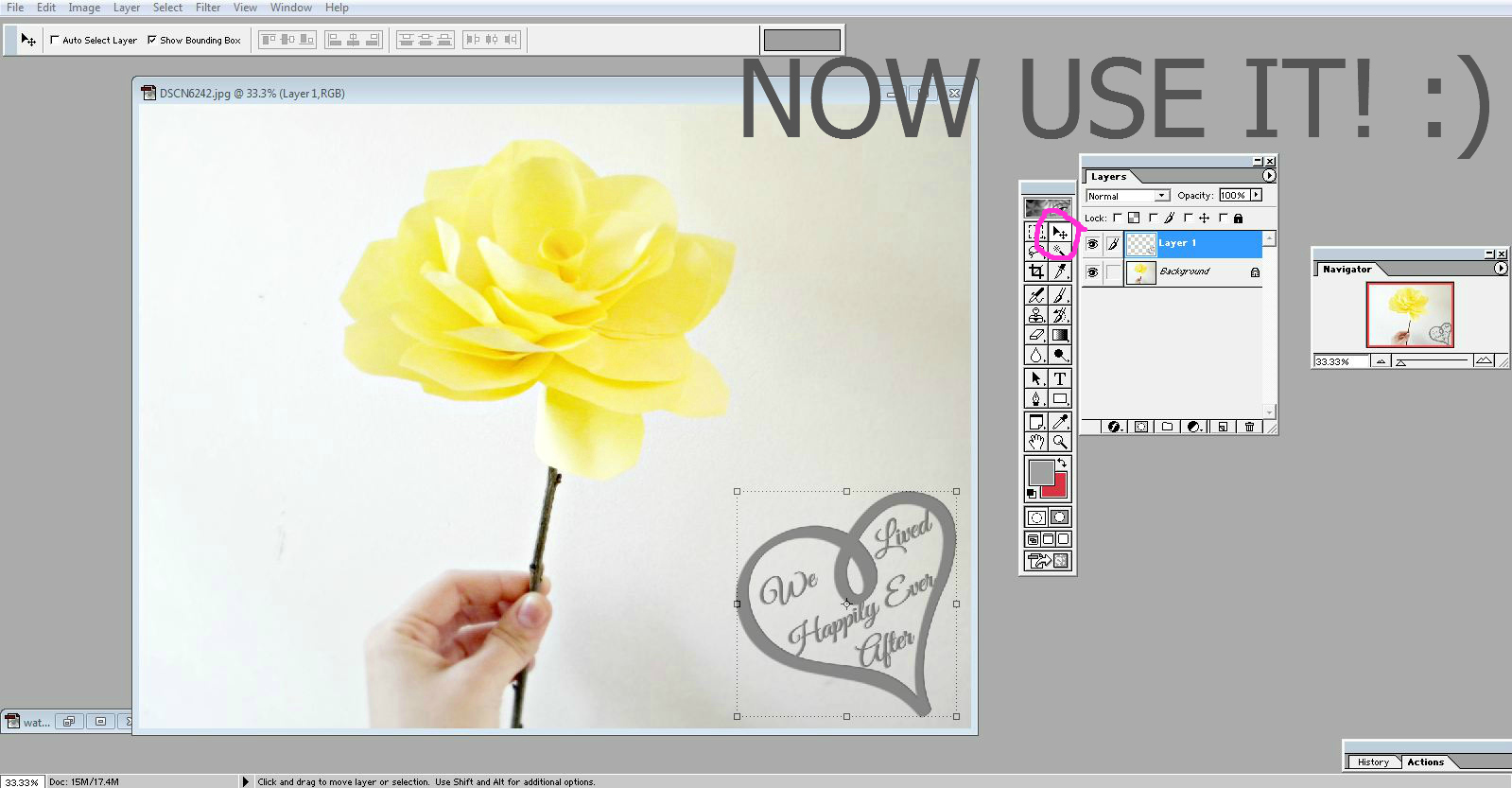Open new adjustment layer menu
The height and width of the screenshot is (788, 1512).
1194,427
